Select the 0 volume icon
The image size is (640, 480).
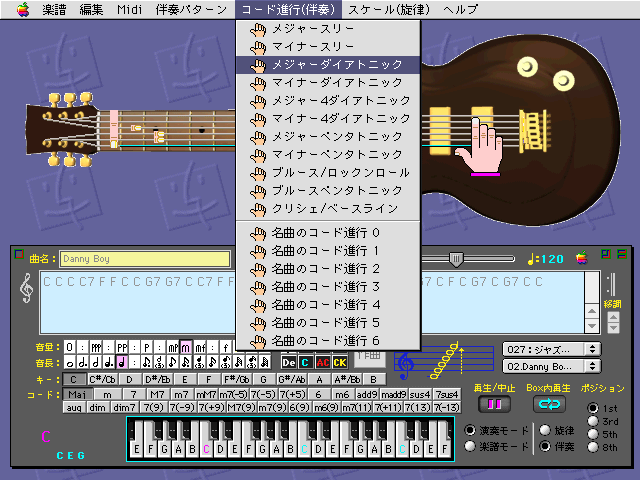(70, 347)
